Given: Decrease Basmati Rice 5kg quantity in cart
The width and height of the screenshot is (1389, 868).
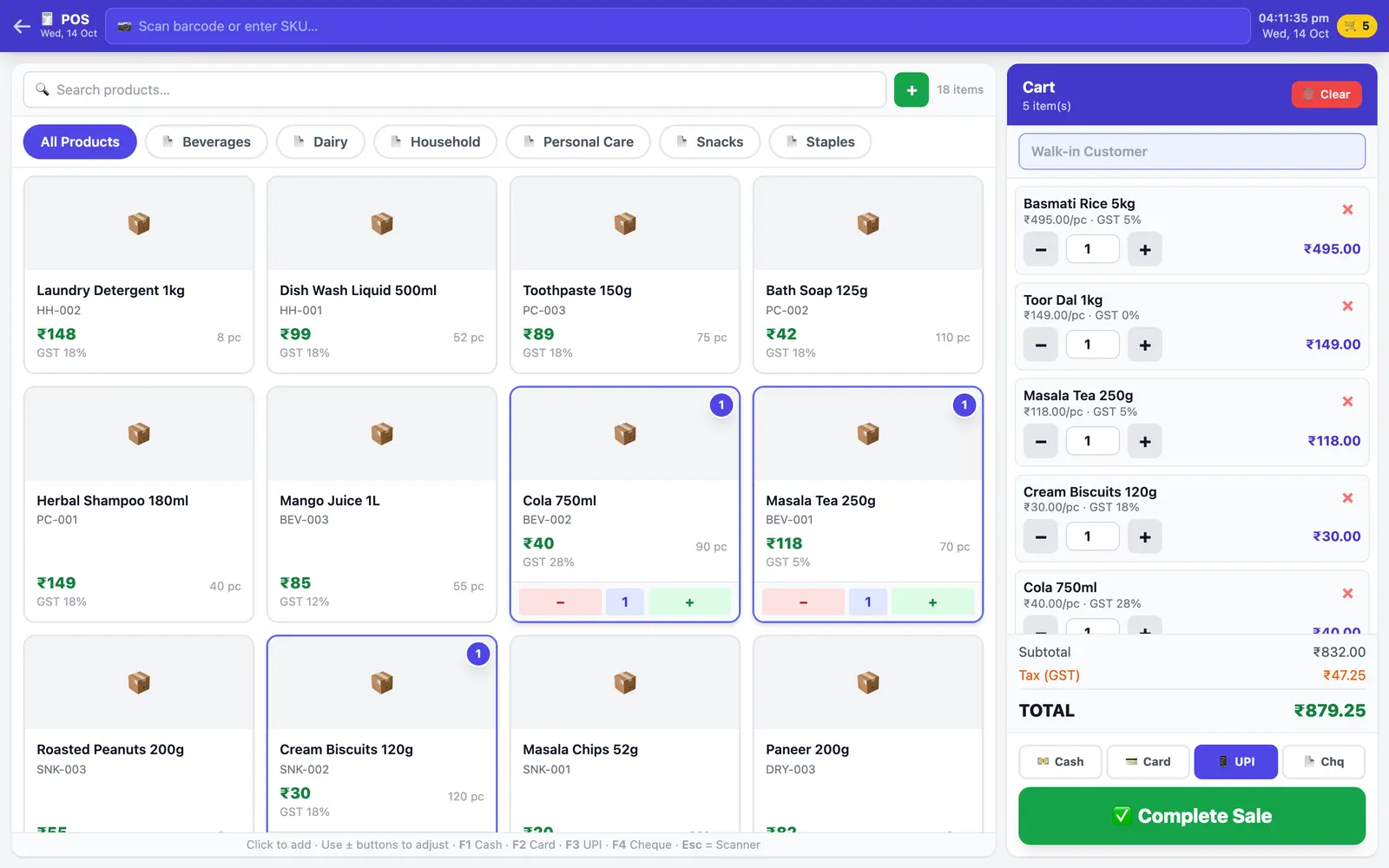Looking at the screenshot, I should pos(1041,249).
